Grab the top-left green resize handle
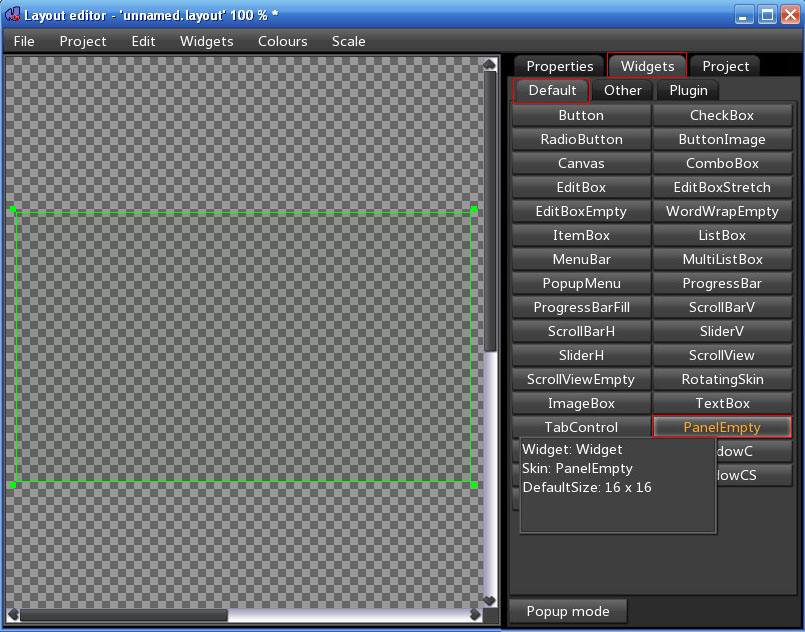 point(13,210)
